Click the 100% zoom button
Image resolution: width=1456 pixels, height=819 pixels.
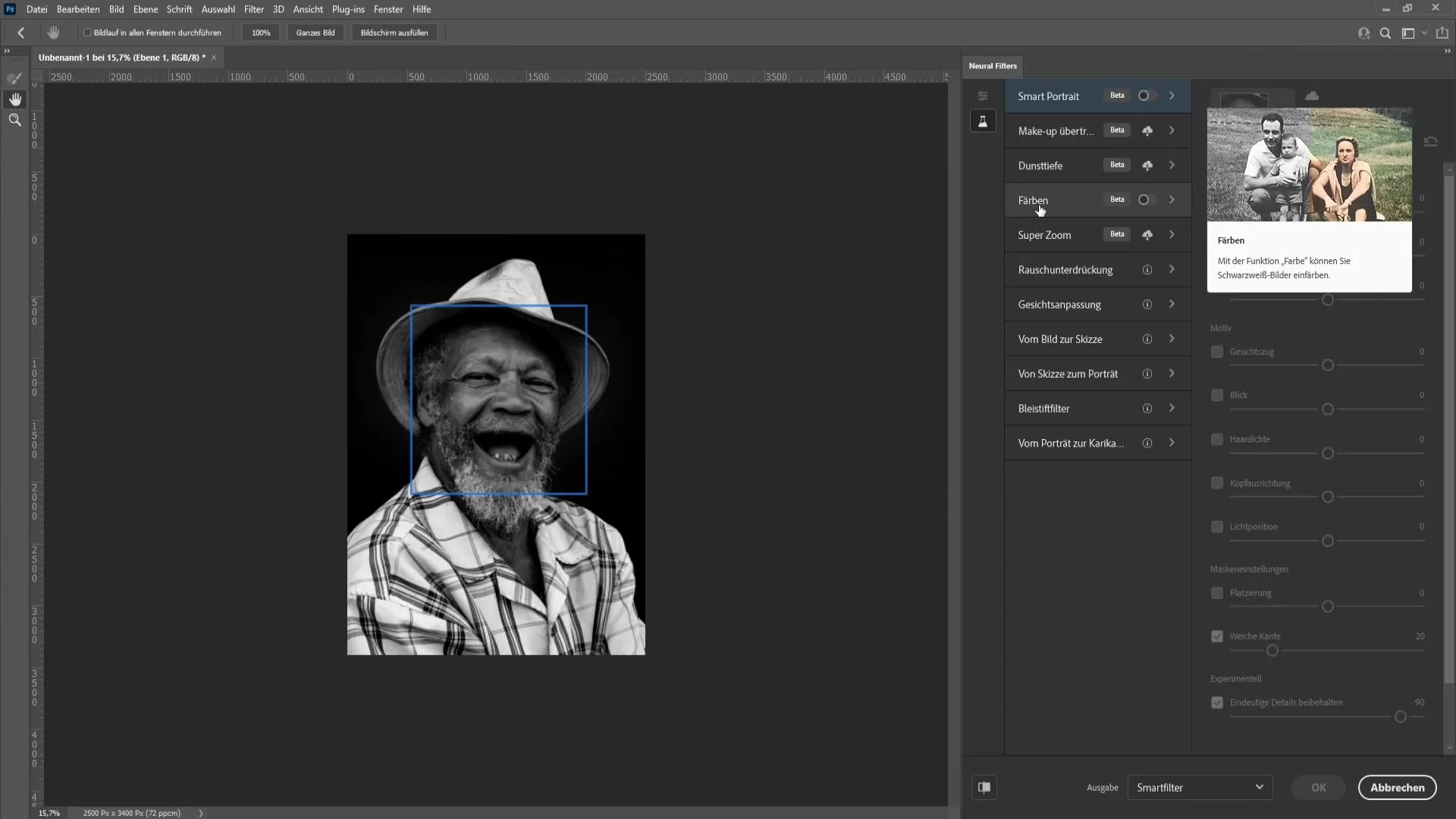coord(261,33)
